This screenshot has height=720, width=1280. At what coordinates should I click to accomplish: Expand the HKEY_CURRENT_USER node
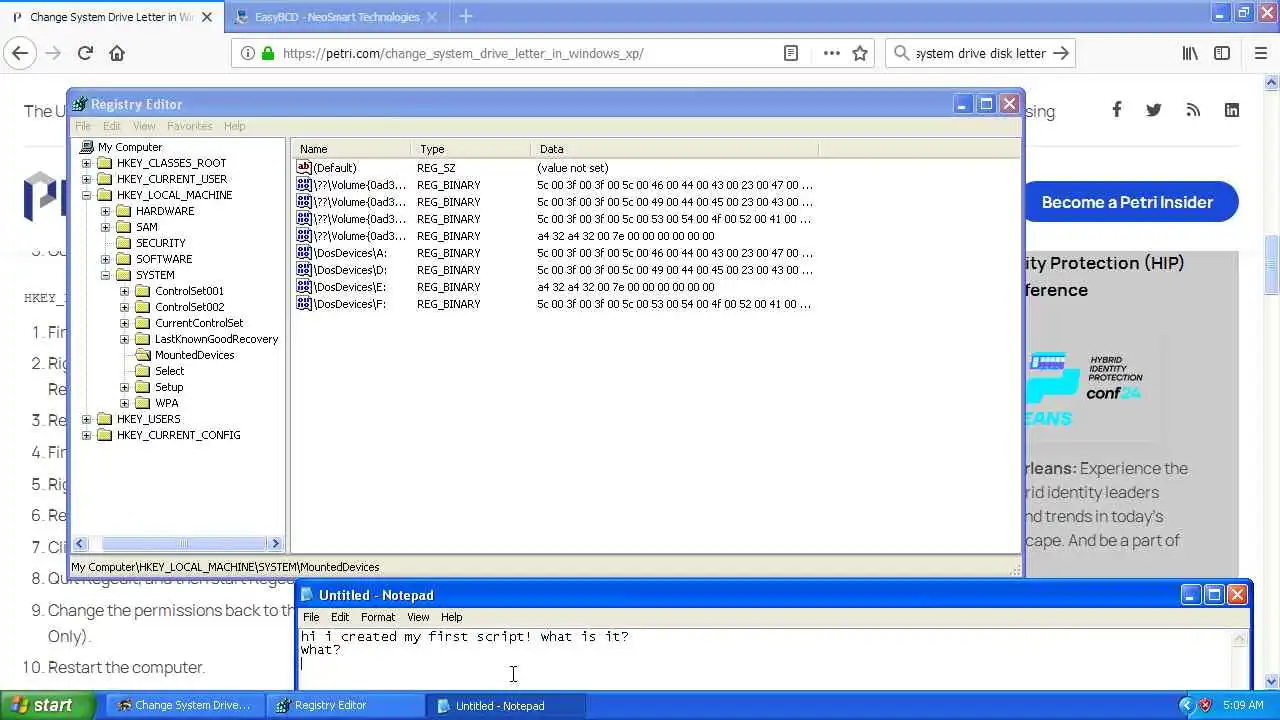(x=86, y=179)
